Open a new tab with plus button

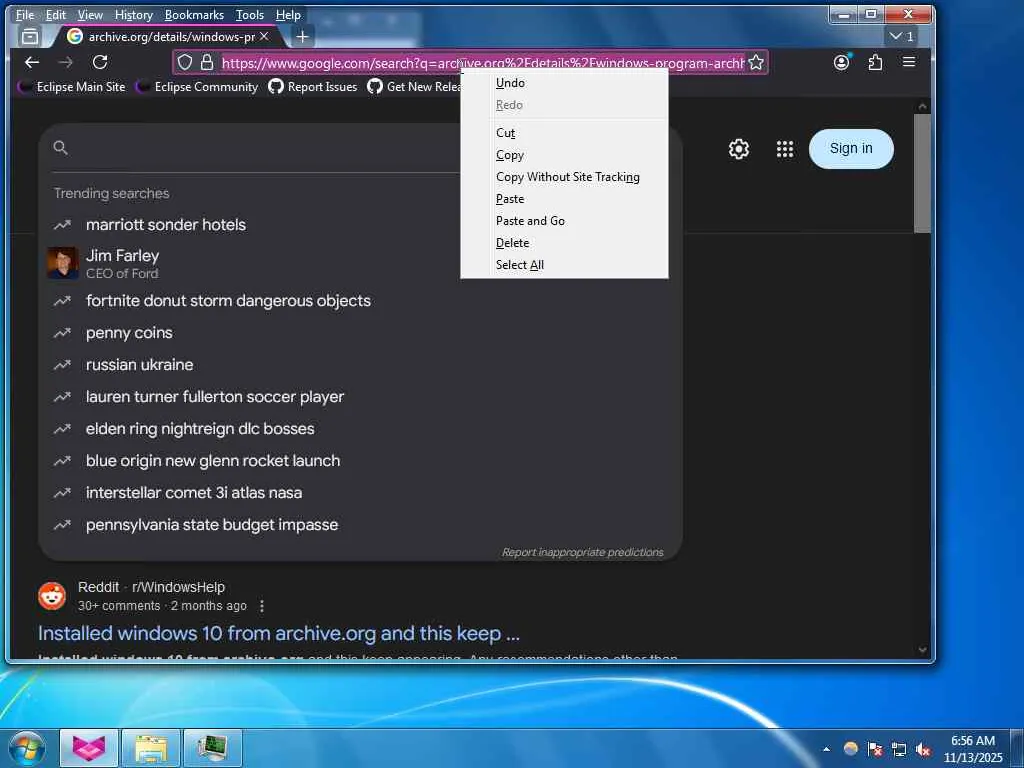coord(302,37)
